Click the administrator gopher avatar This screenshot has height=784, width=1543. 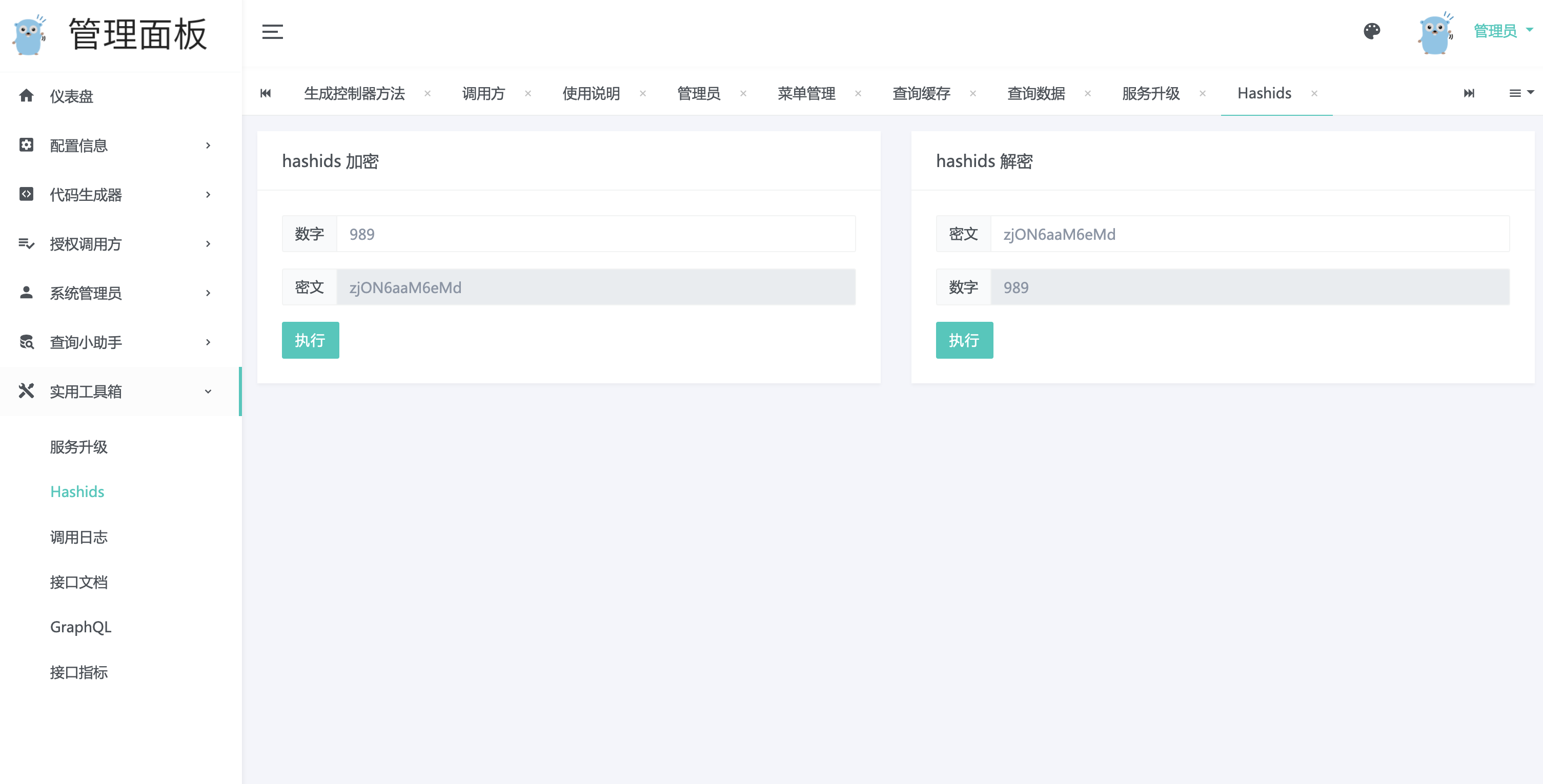(x=1435, y=33)
